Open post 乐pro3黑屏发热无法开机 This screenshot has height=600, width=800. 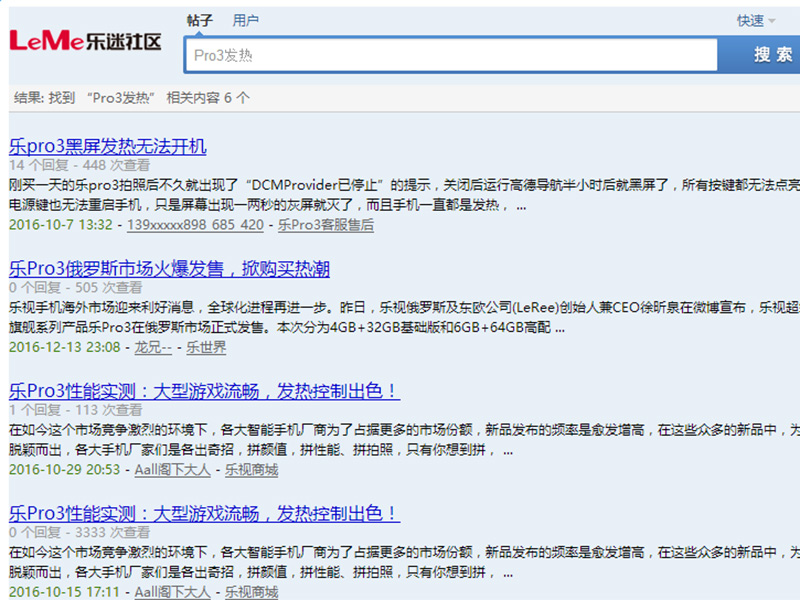108,146
